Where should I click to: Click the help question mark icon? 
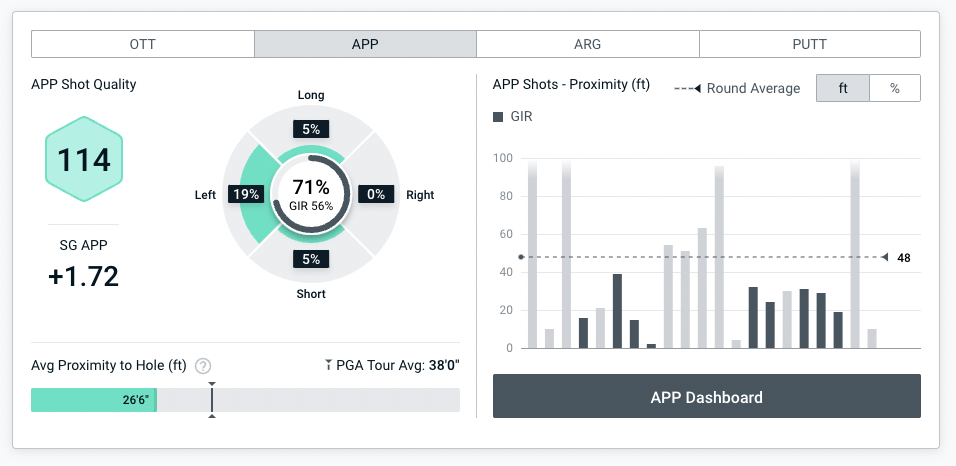203,366
